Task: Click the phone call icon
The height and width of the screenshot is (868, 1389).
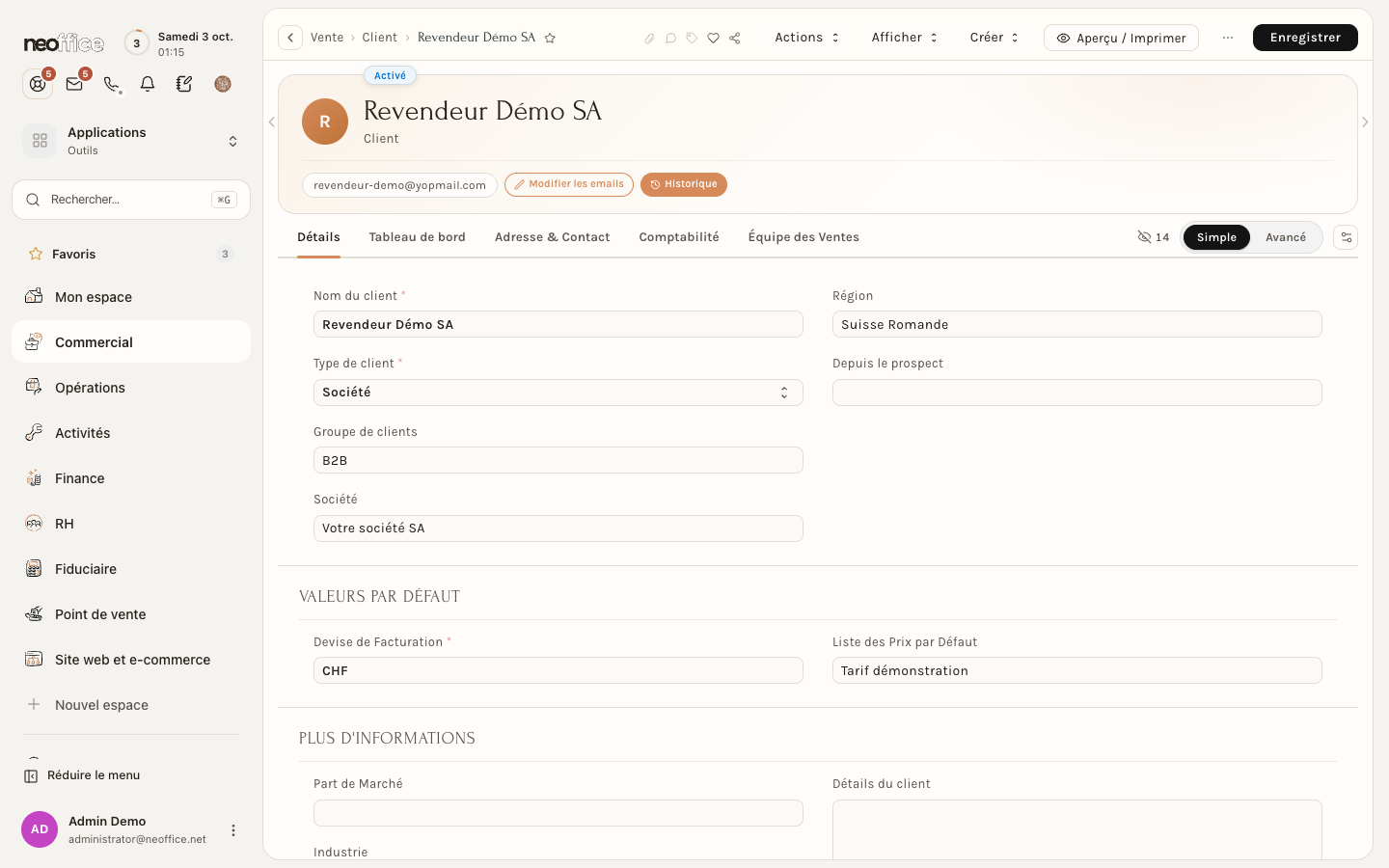Action: 111,84
